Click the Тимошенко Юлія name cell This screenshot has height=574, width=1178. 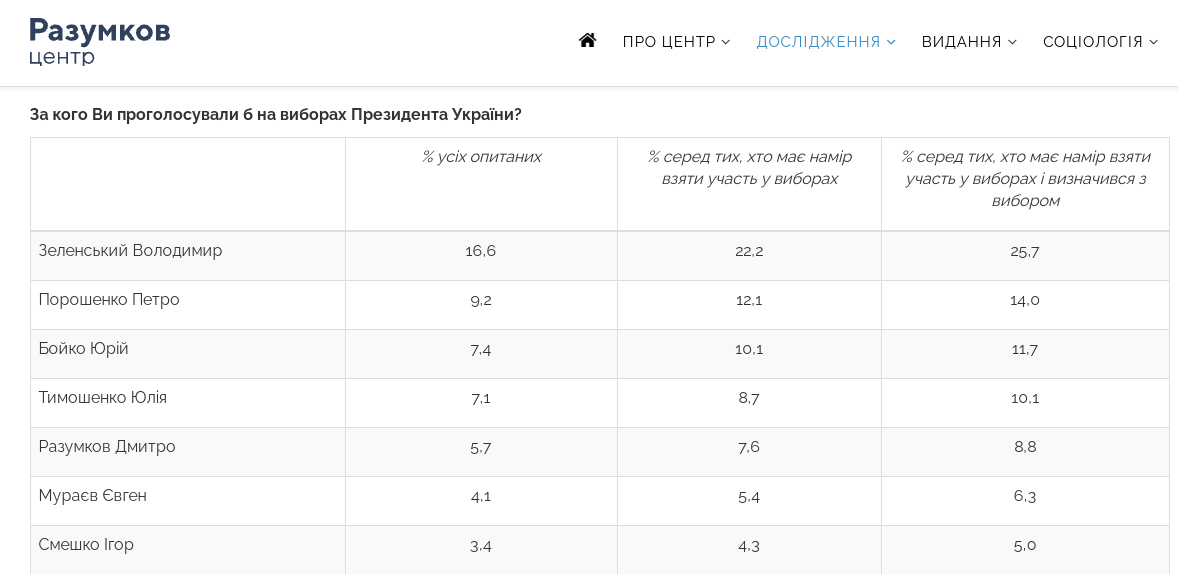[188, 403]
